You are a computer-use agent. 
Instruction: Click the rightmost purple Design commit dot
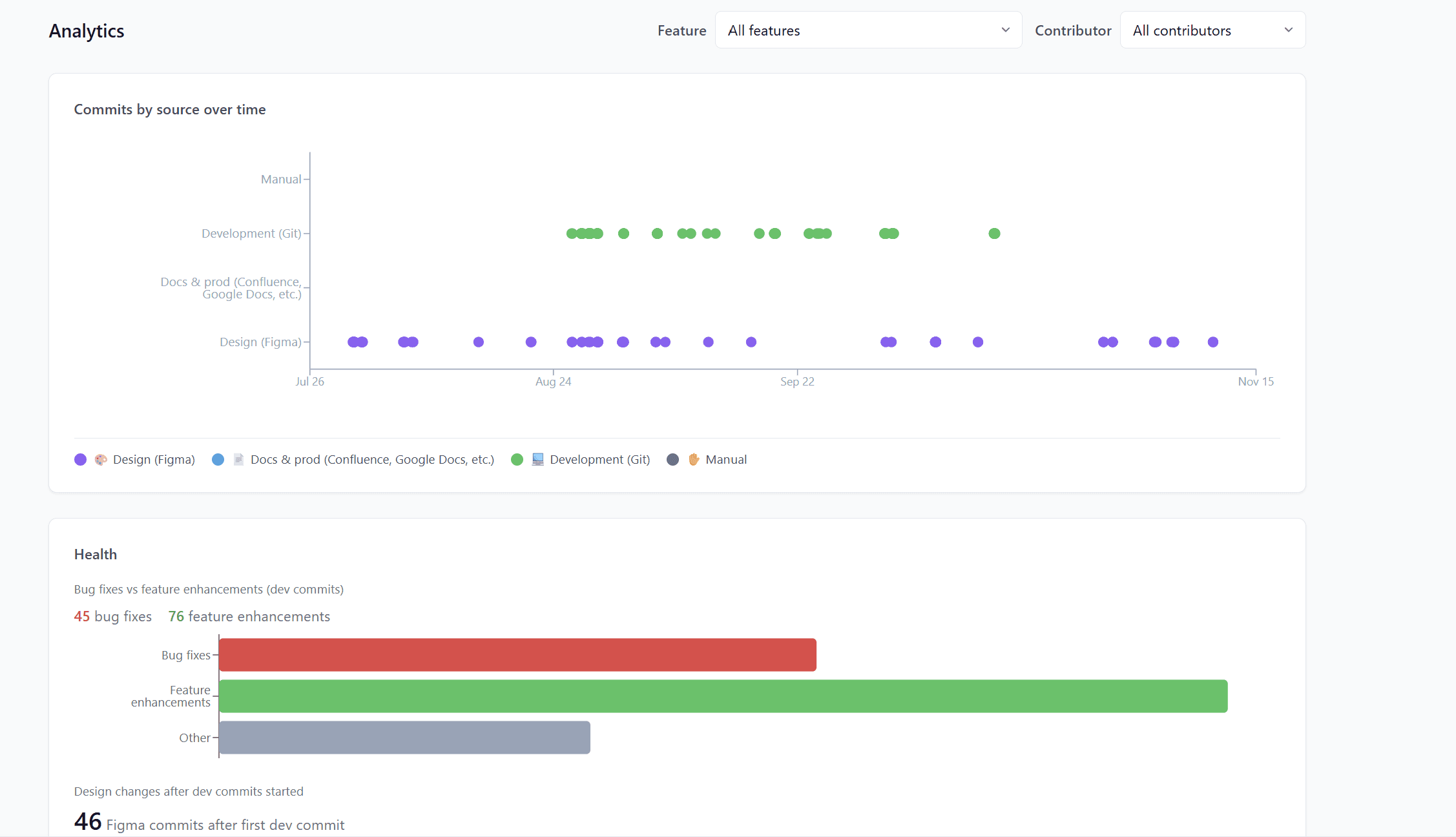pos(1212,342)
